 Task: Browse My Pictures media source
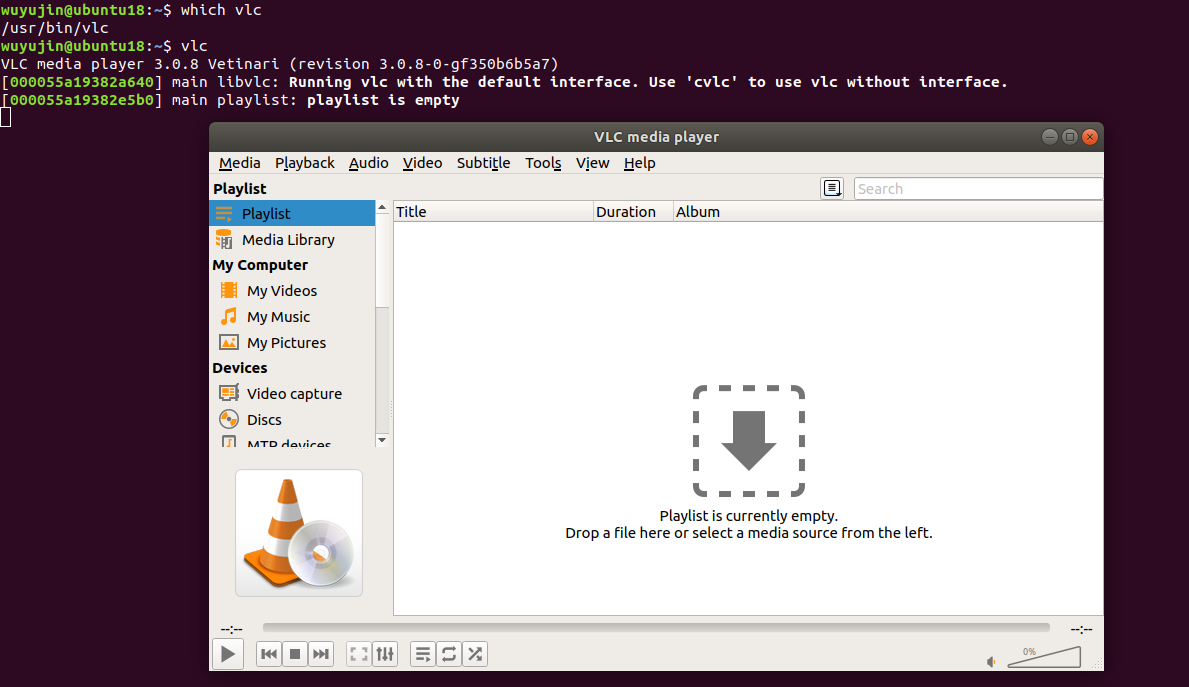pyautogui.click(x=286, y=342)
